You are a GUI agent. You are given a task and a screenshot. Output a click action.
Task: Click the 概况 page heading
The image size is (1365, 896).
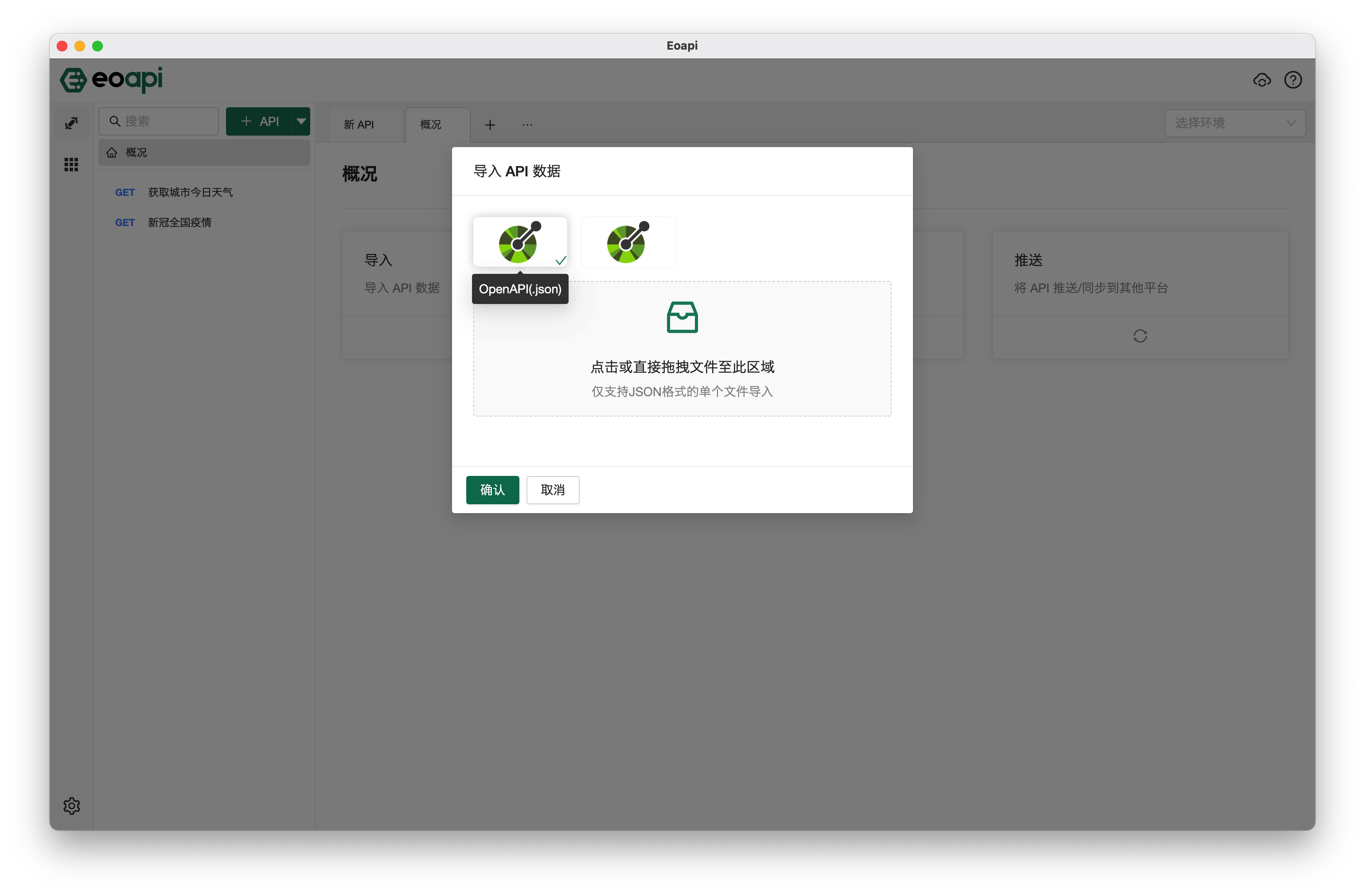click(359, 174)
